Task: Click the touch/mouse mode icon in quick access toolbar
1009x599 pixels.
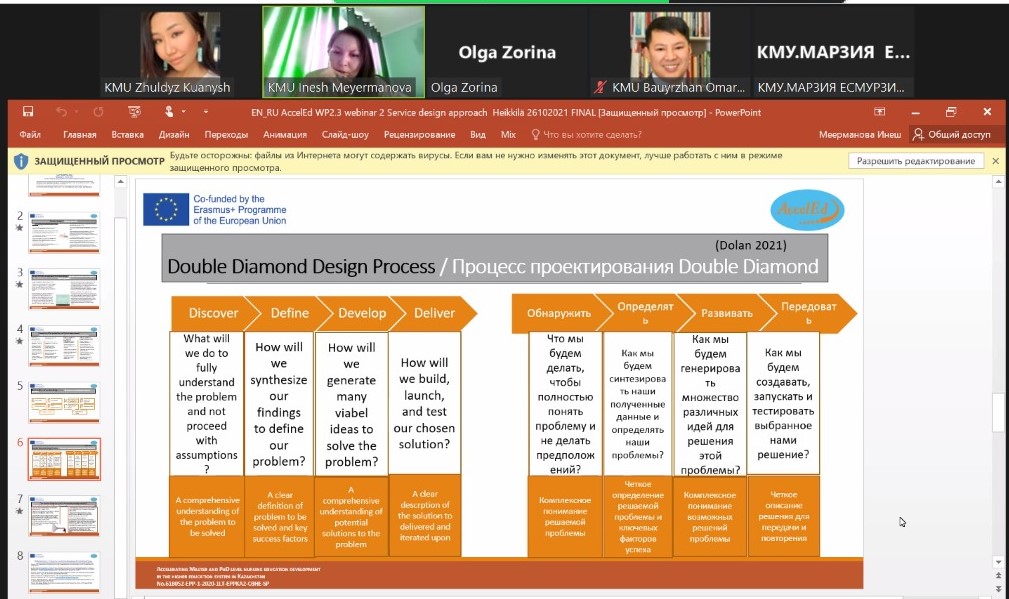Action: (170, 112)
